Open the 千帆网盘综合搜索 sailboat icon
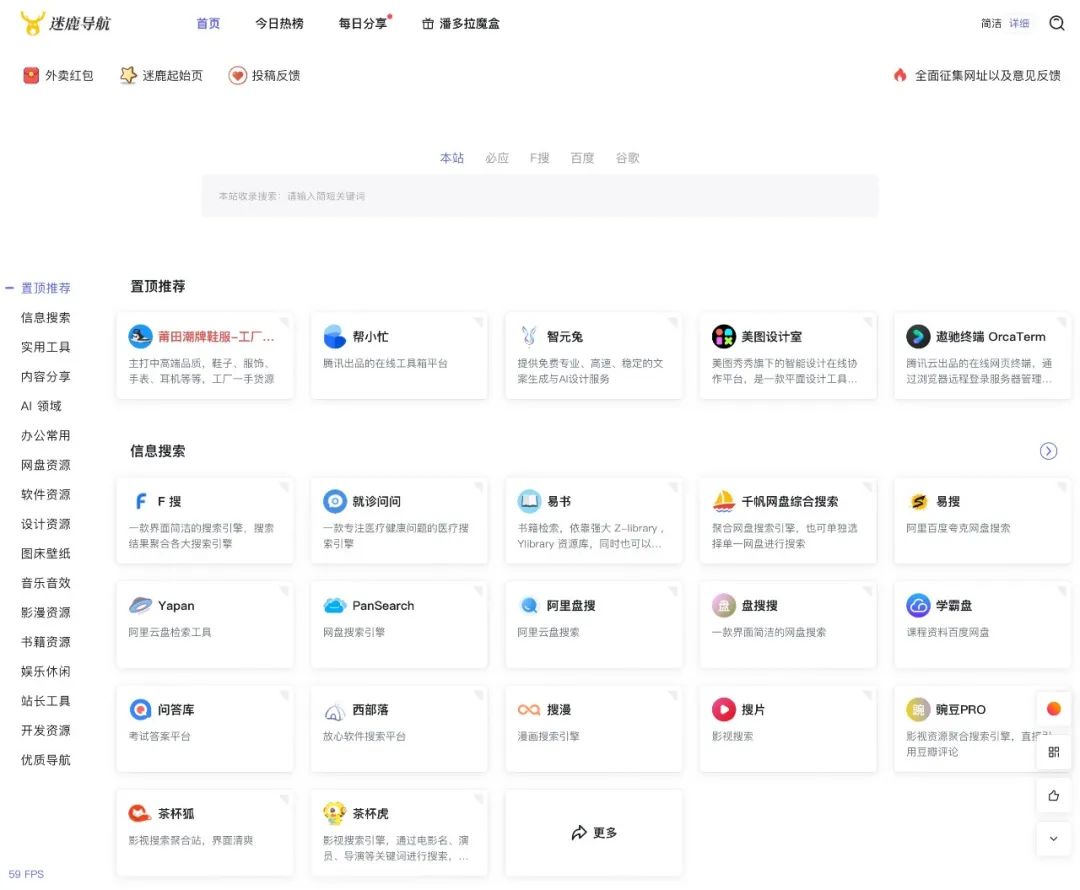Viewport: 1080px width, 890px height. click(724, 501)
